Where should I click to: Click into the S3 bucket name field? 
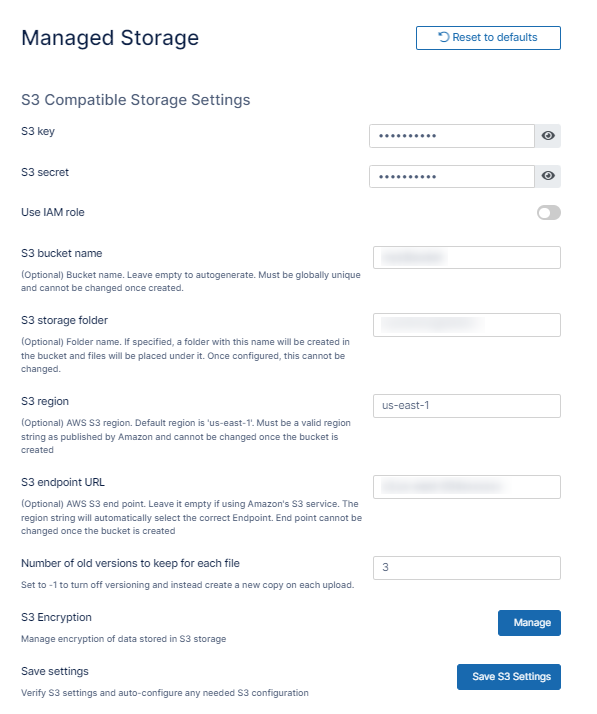point(467,258)
